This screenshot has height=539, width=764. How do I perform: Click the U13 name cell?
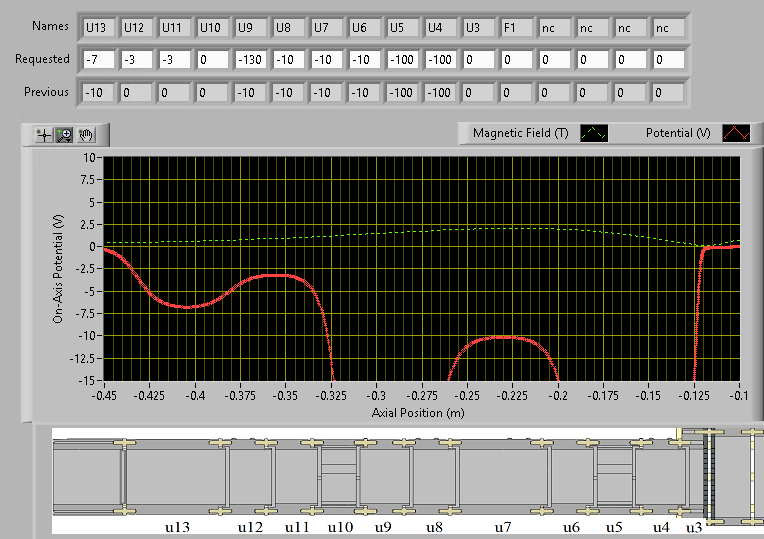click(x=99, y=27)
